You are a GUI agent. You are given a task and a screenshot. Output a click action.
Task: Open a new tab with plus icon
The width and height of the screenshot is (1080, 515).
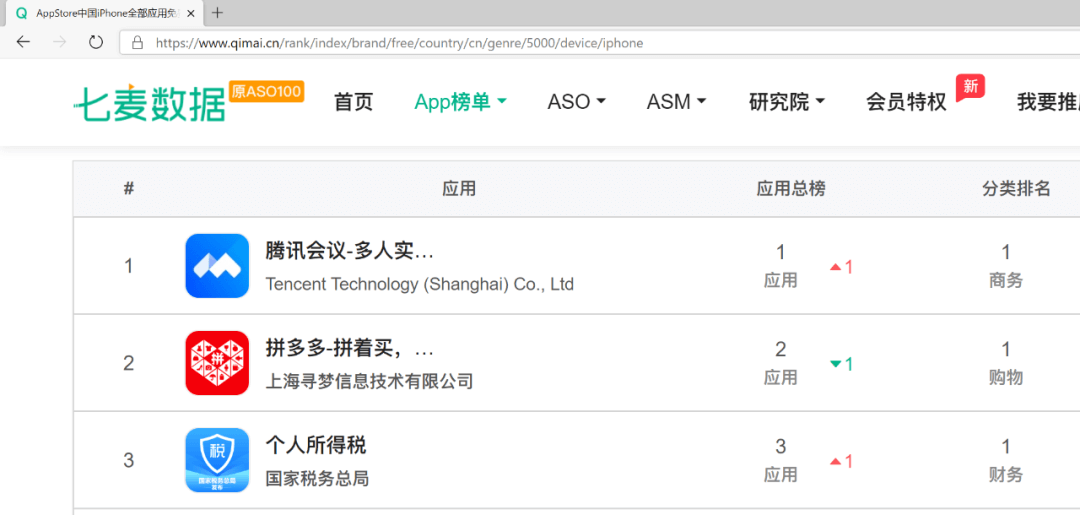coord(218,12)
